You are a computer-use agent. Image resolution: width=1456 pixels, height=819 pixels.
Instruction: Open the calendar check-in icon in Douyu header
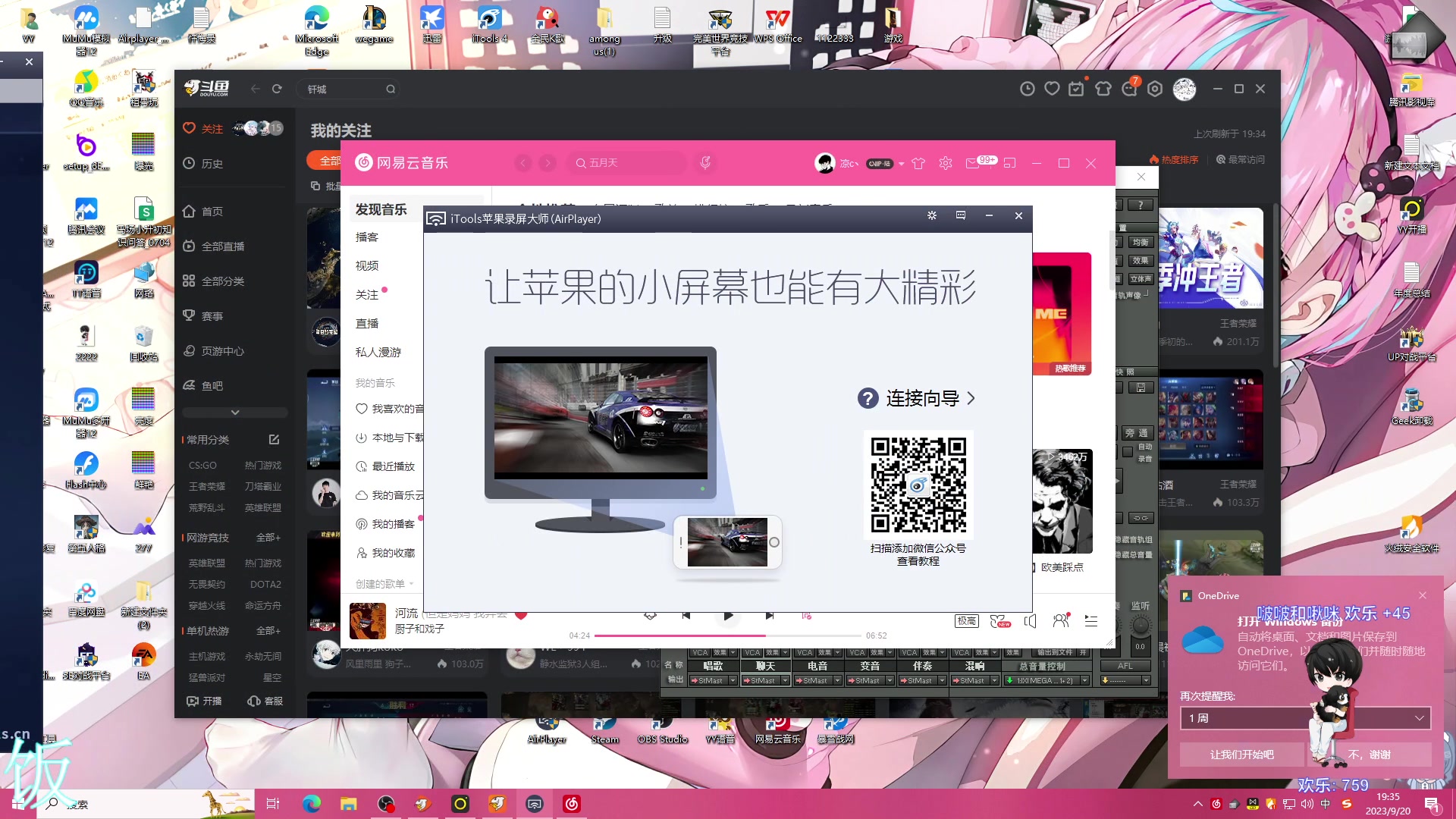pos(1077,89)
